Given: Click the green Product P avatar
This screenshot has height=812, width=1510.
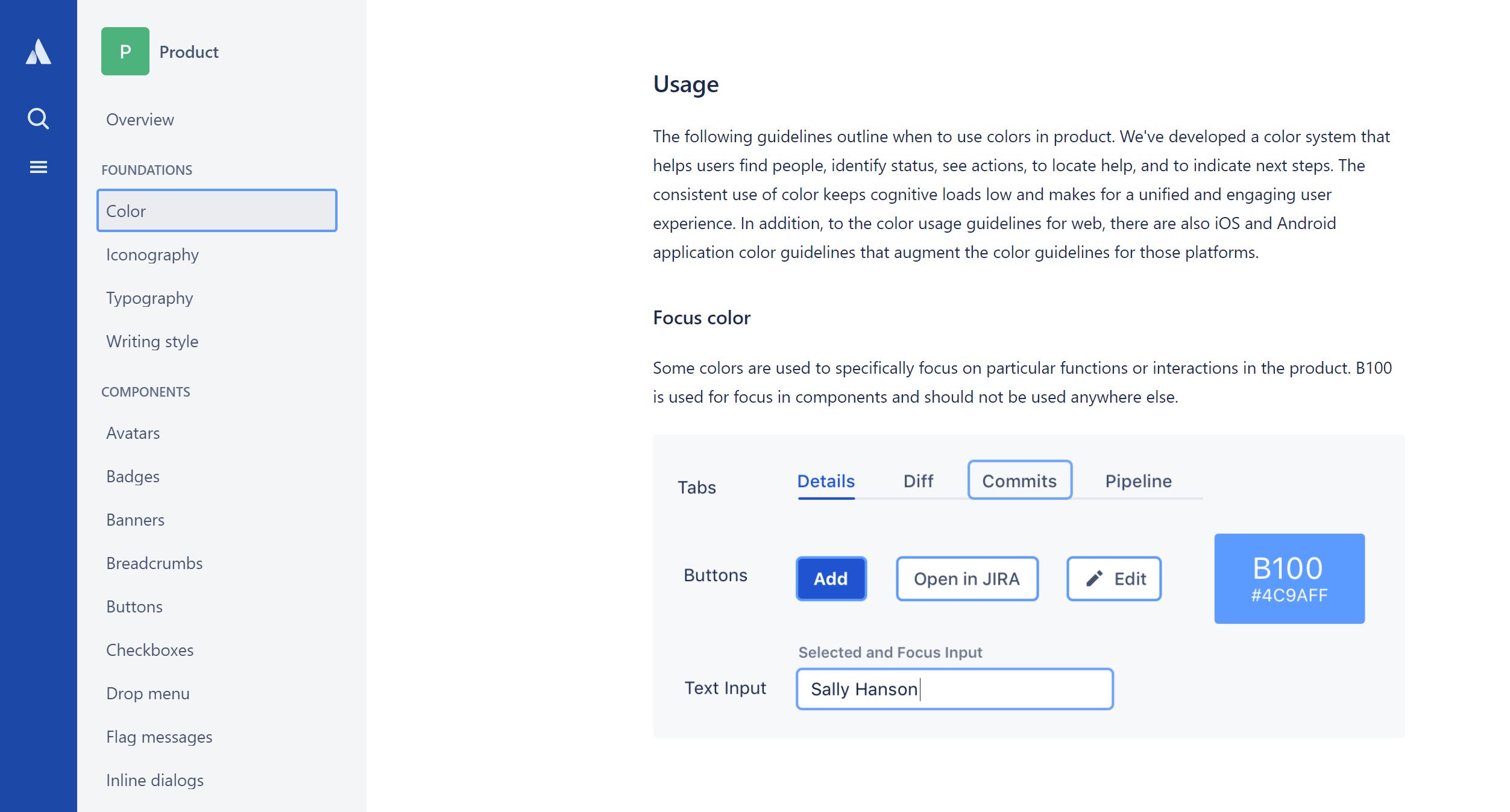Looking at the screenshot, I should pos(125,51).
